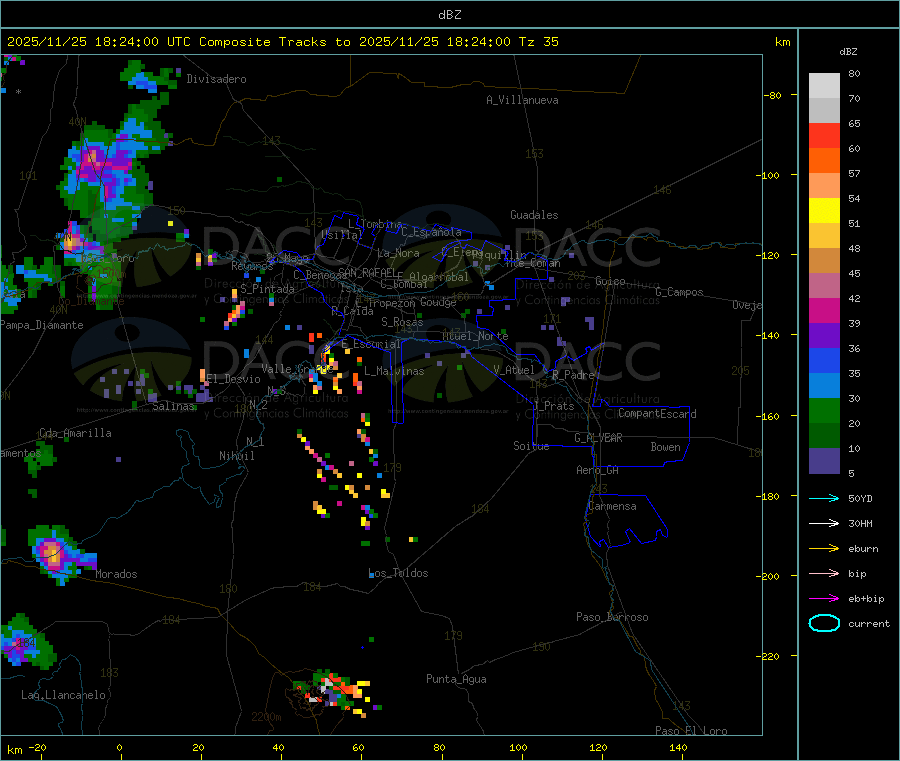
Task: Click the 'Aero_GA' map label
Action: click(x=598, y=470)
